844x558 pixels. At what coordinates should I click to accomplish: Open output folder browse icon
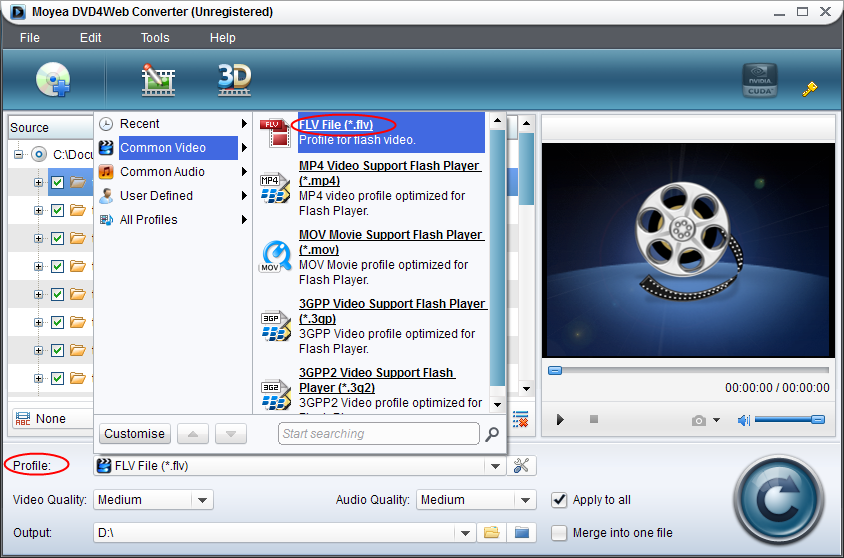pyautogui.click(x=491, y=533)
